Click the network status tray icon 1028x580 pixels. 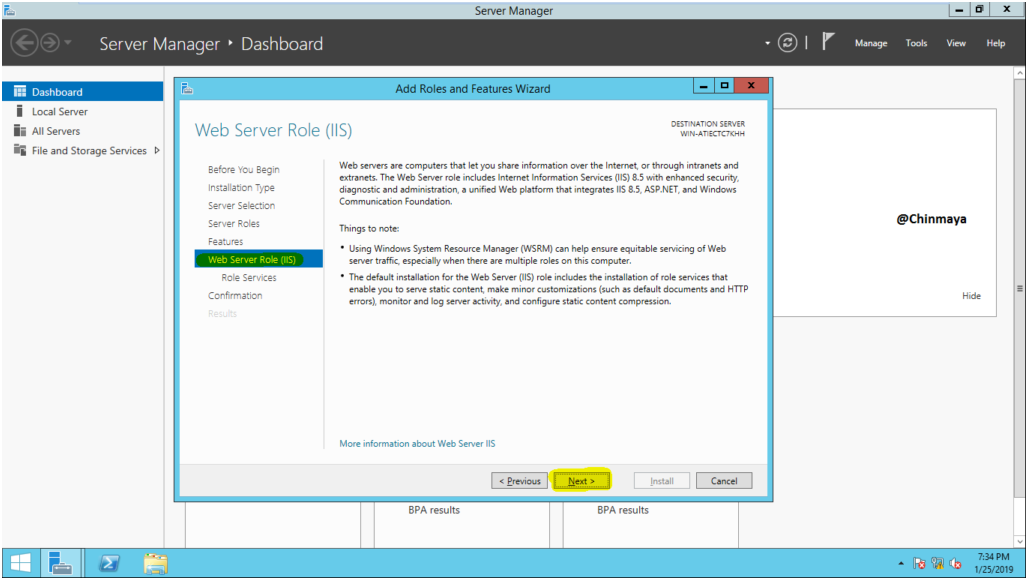(x=938, y=563)
